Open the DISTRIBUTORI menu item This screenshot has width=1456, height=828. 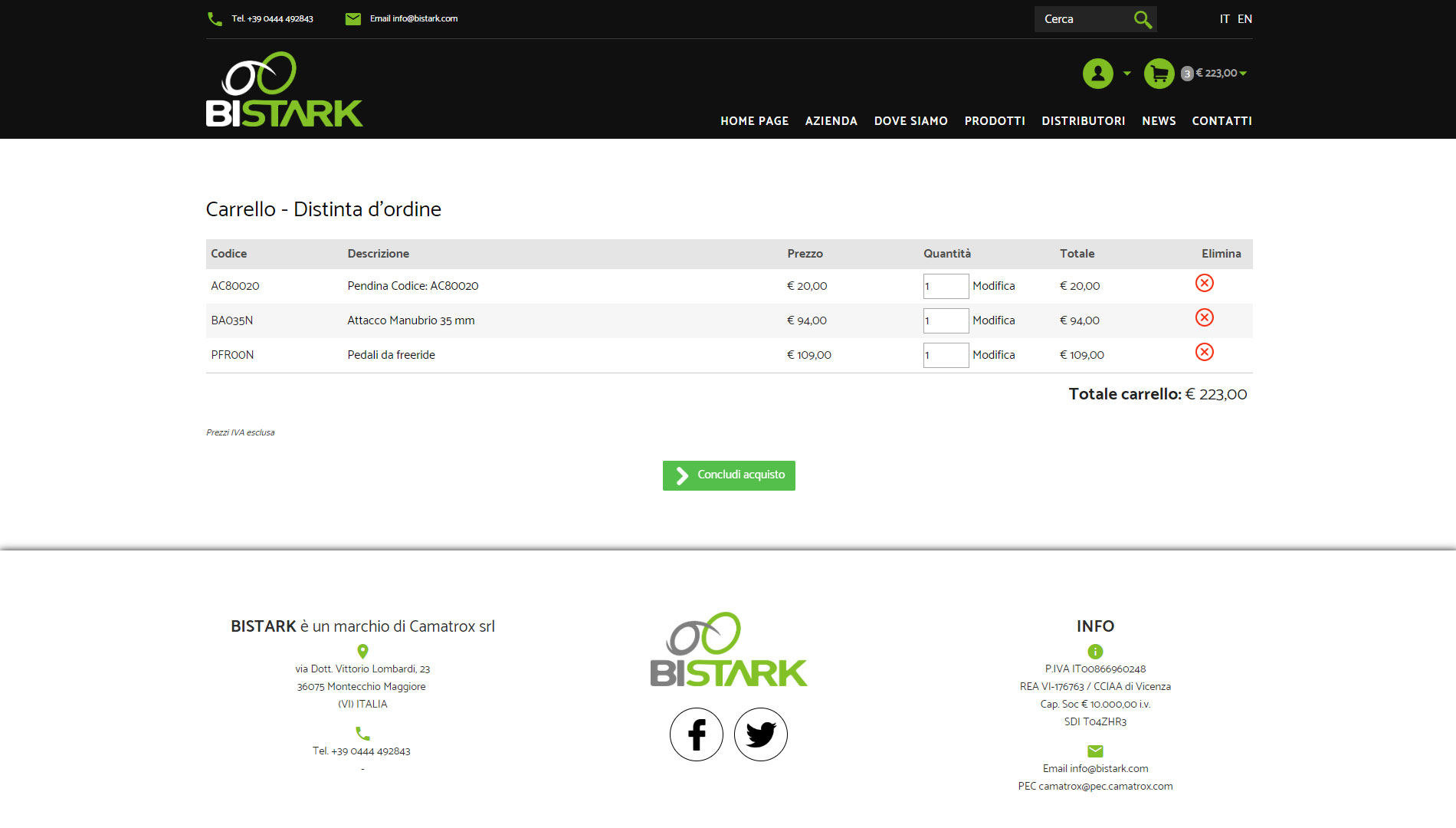1083,121
